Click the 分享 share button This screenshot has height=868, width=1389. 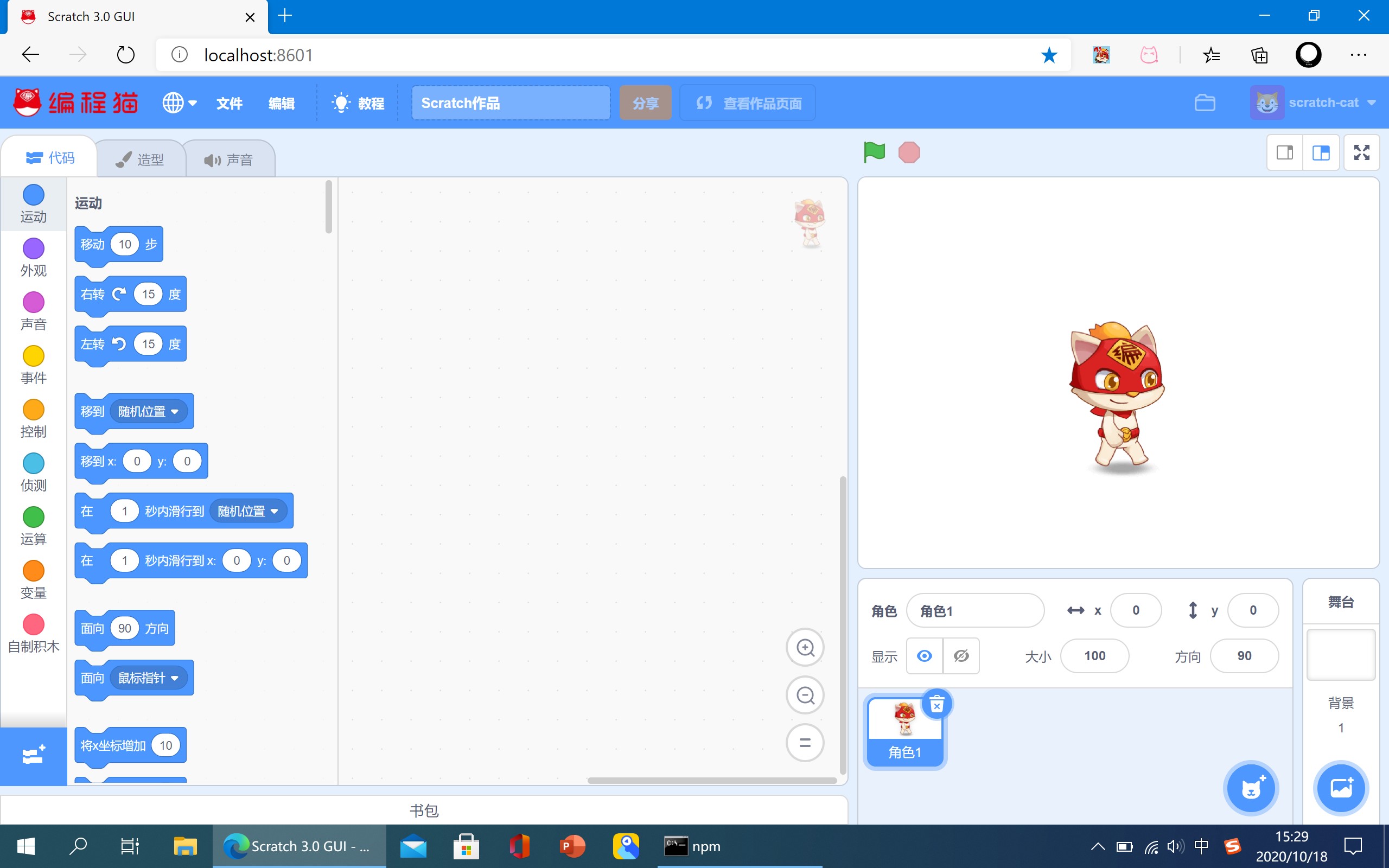tap(645, 103)
